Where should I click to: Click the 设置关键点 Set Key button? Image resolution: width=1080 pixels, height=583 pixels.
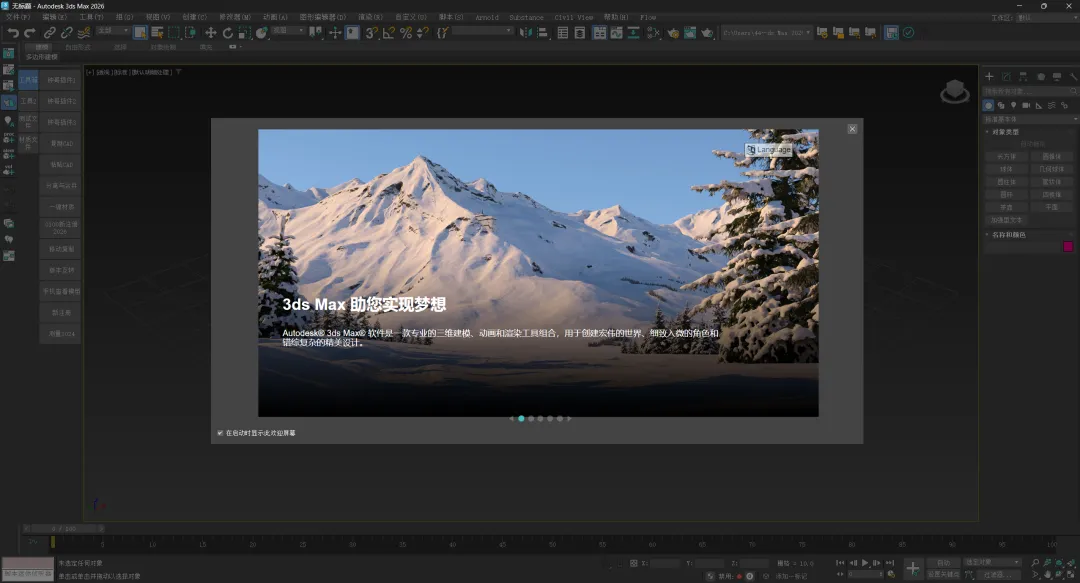[x=944, y=574]
